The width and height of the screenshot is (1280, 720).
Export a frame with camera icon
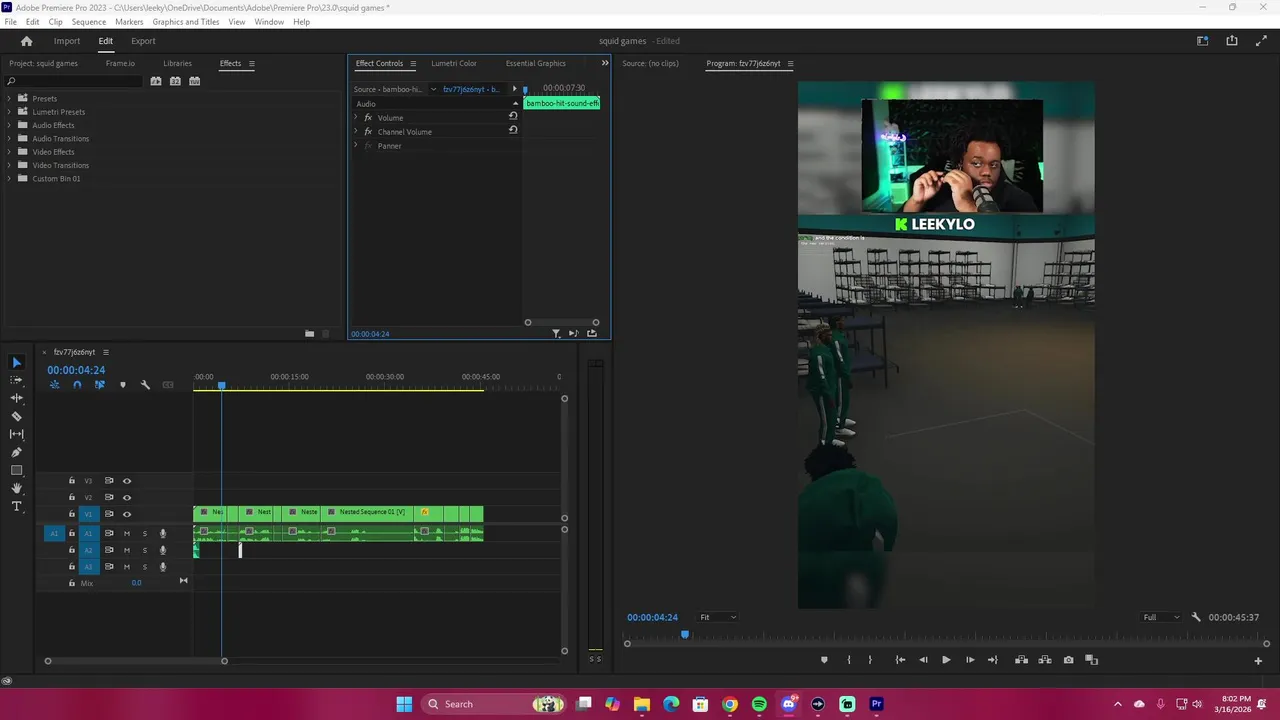[x=1068, y=660]
